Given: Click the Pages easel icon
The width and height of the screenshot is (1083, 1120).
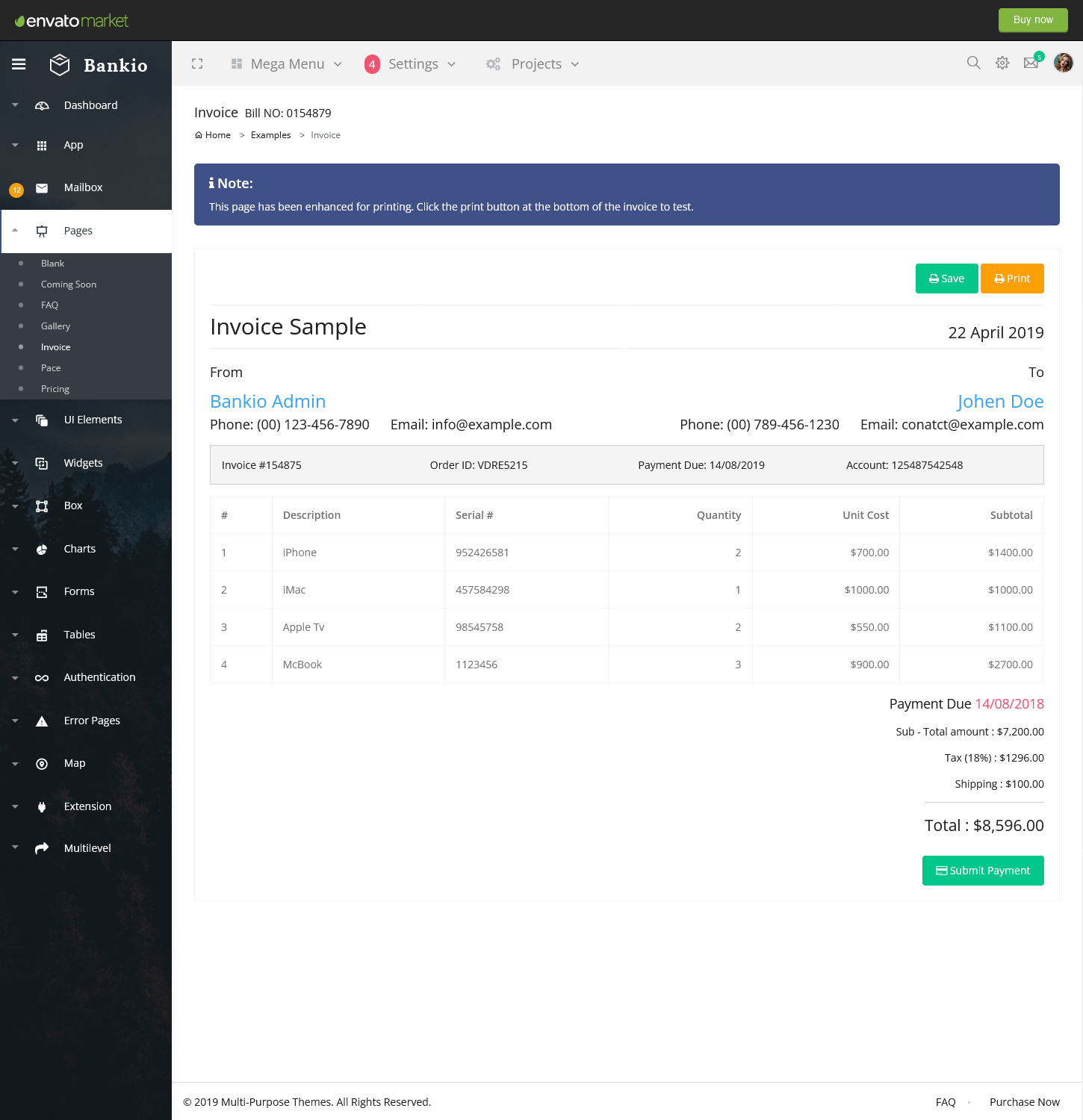Looking at the screenshot, I should 42,231.
